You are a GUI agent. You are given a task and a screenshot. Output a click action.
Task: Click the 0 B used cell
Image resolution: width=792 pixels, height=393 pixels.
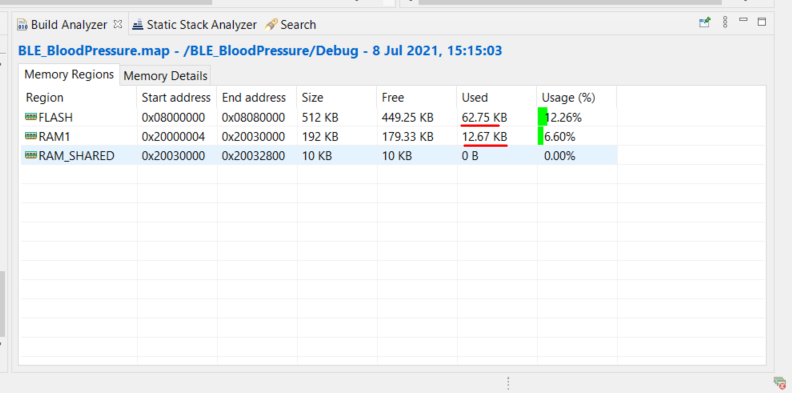470,156
